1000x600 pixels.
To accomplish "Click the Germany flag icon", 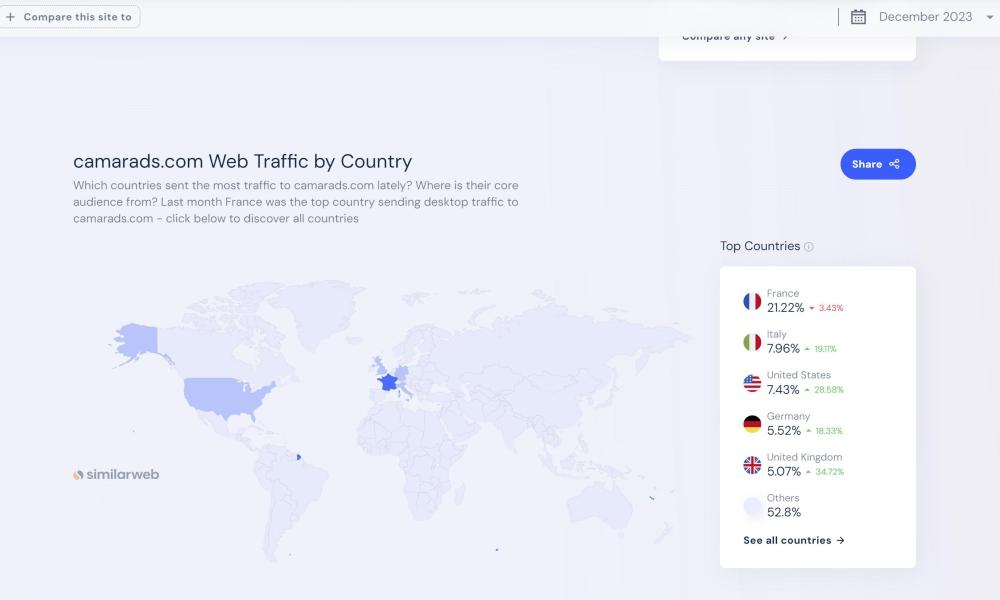I will tap(752, 424).
